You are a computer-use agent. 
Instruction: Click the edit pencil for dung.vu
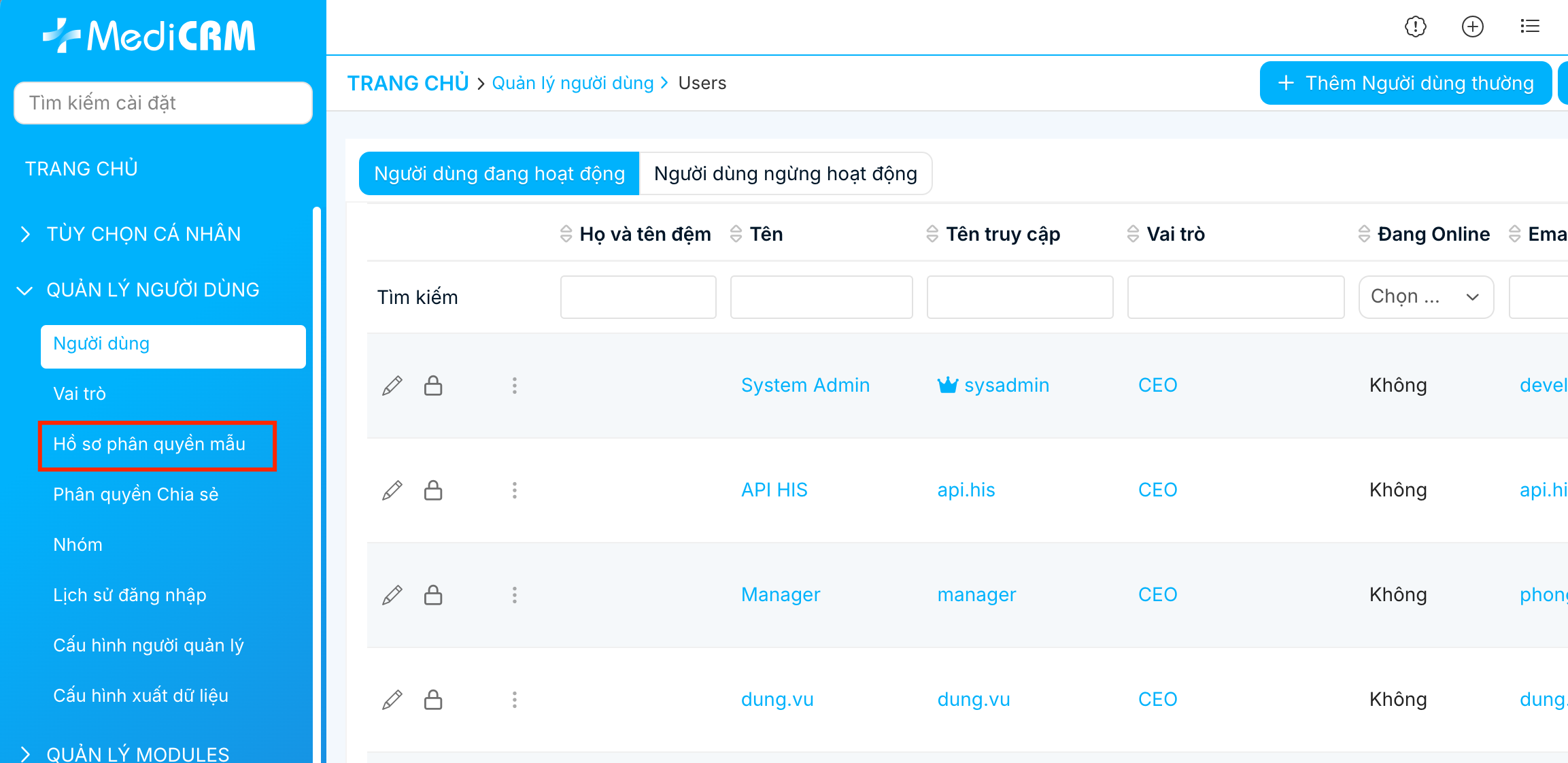[392, 700]
